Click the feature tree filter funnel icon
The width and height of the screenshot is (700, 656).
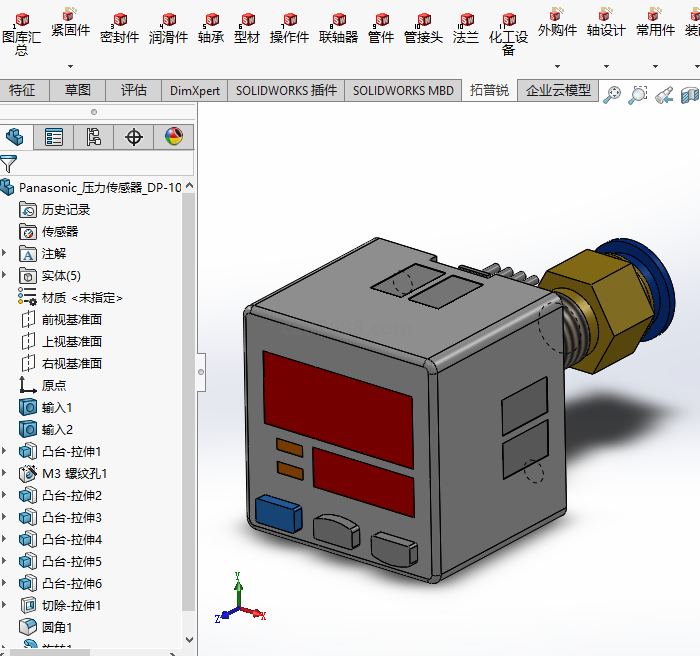click(9, 164)
